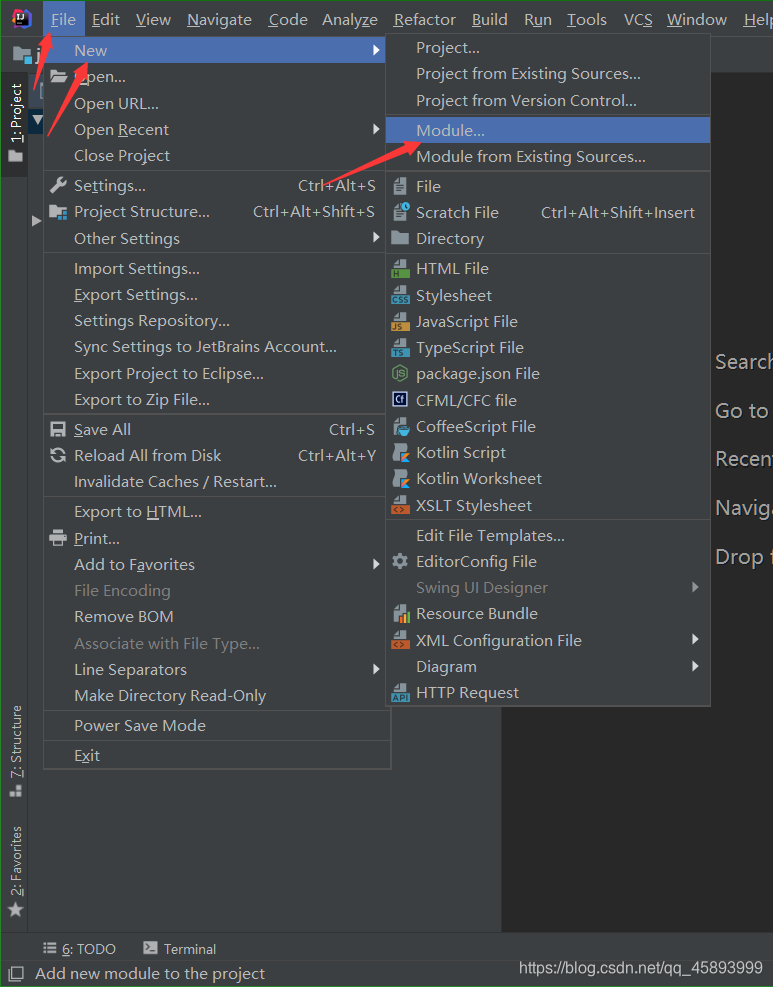Click Invalidate Caches / Restart...
The image size is (773, 987).
pyautogui.click(x=215, y=482)
